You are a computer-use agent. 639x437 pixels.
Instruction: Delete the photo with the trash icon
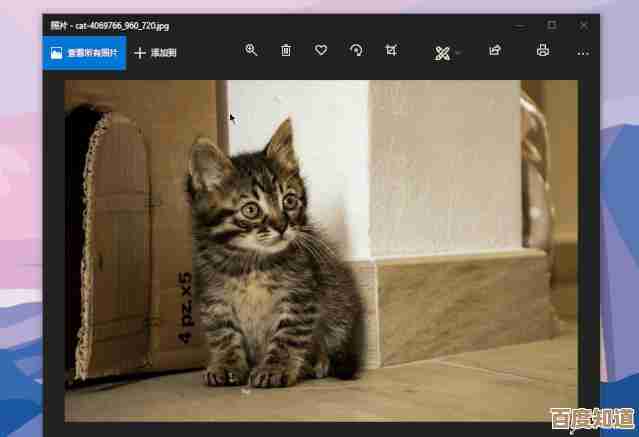(x=286, y=51)
